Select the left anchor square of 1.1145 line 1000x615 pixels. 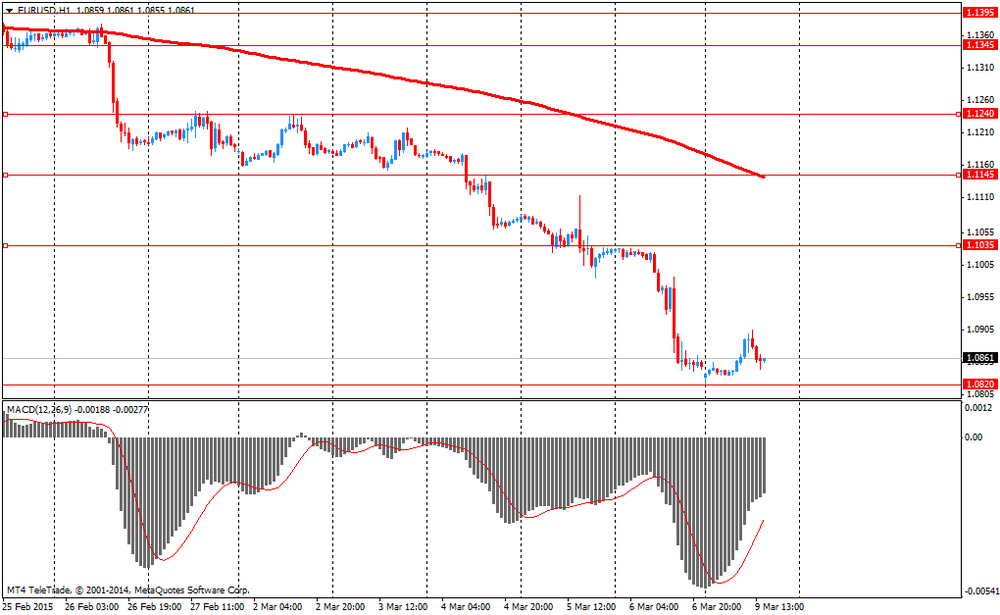(5, 175)
